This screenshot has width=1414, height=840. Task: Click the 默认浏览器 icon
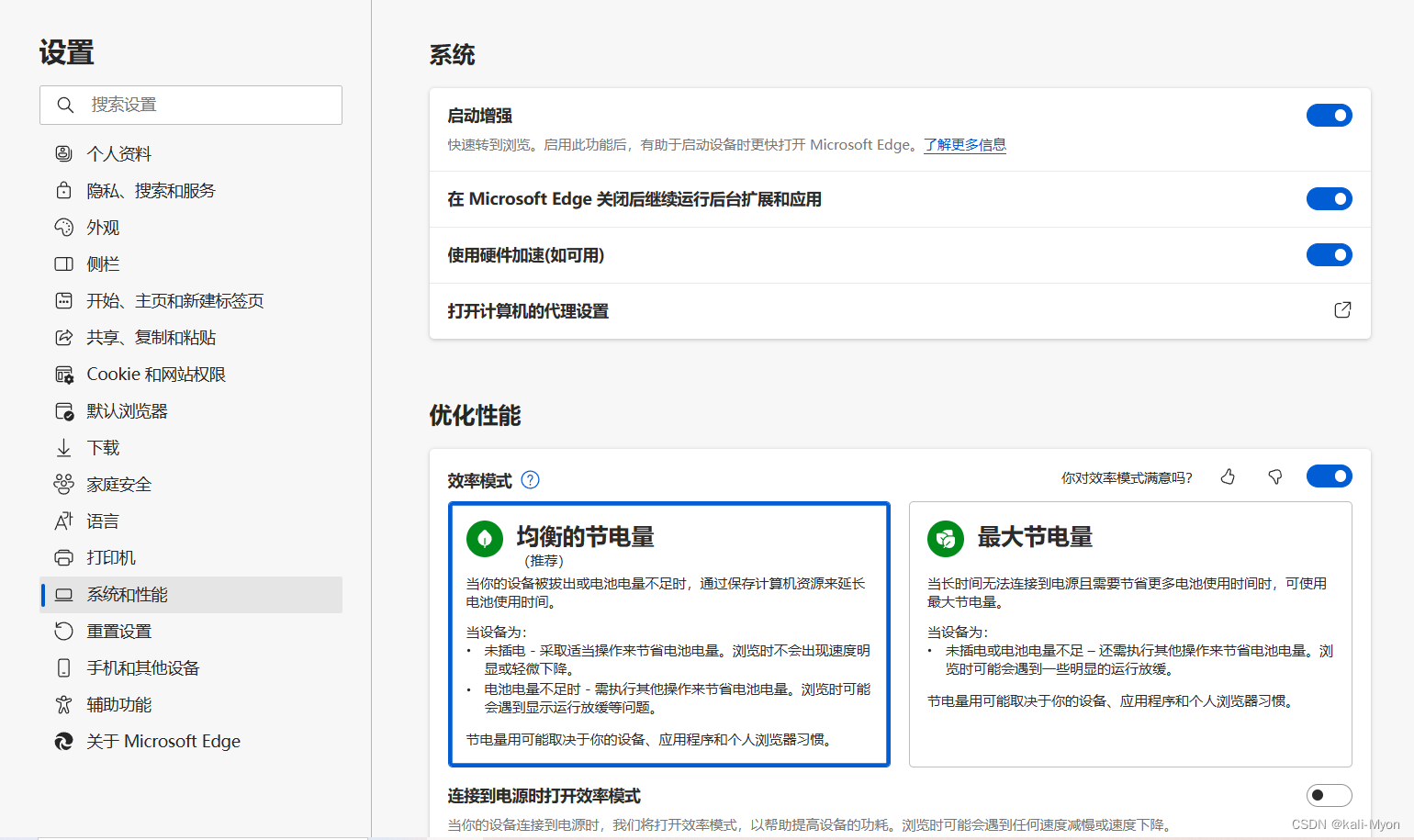(x=63, y=410)
